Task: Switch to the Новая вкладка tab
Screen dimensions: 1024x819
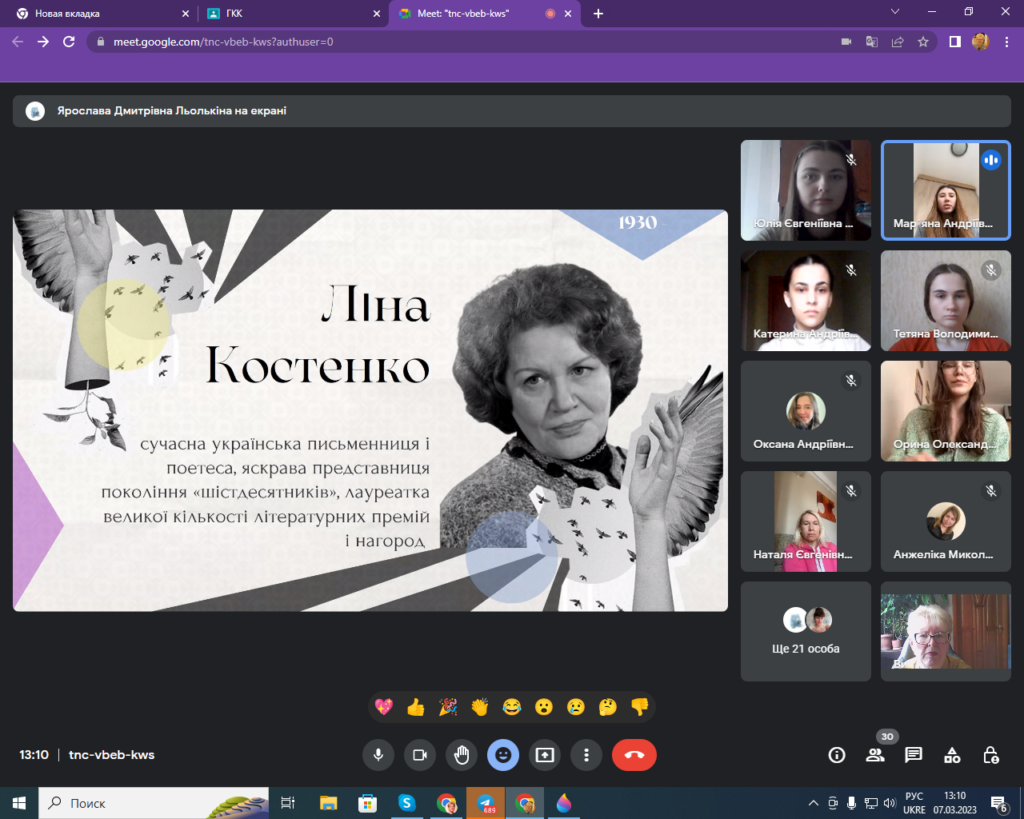Action: coord(95,14)
